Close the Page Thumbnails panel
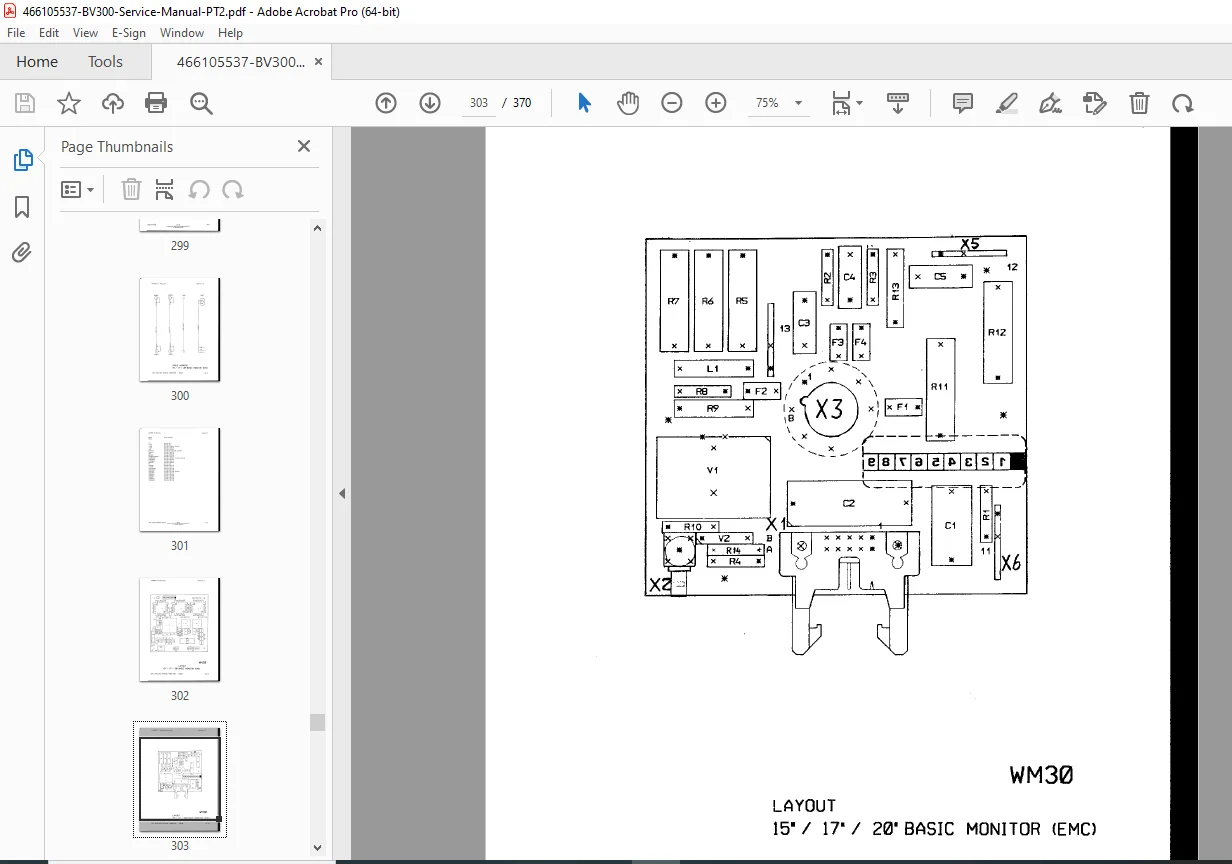1232x864 pixels. pos(304,146)
